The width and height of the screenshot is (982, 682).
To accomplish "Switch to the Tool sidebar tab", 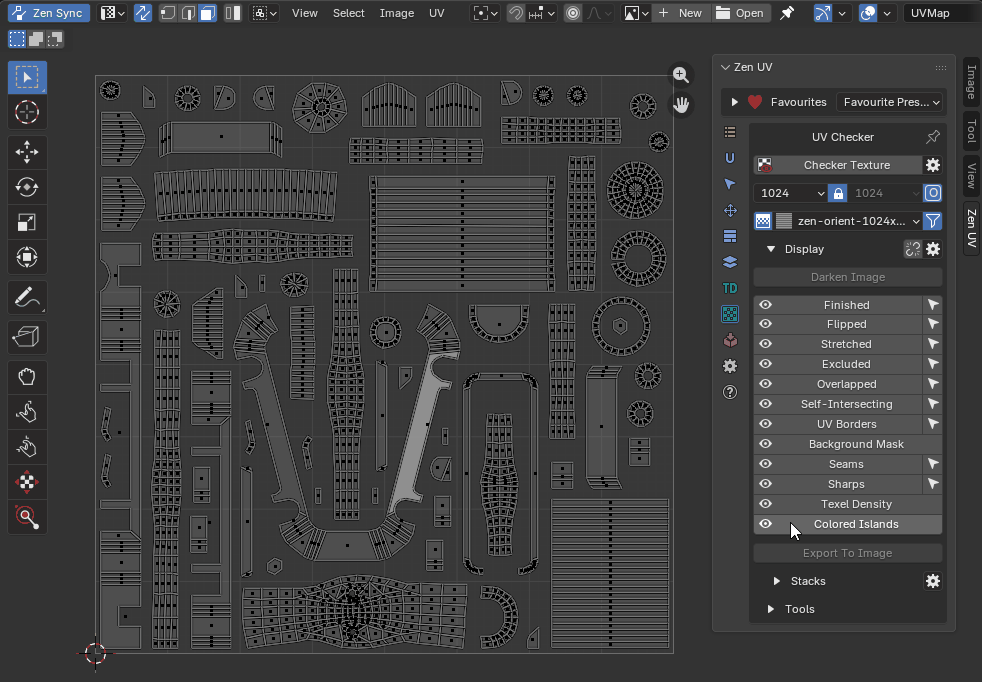I will coord(970,131).
